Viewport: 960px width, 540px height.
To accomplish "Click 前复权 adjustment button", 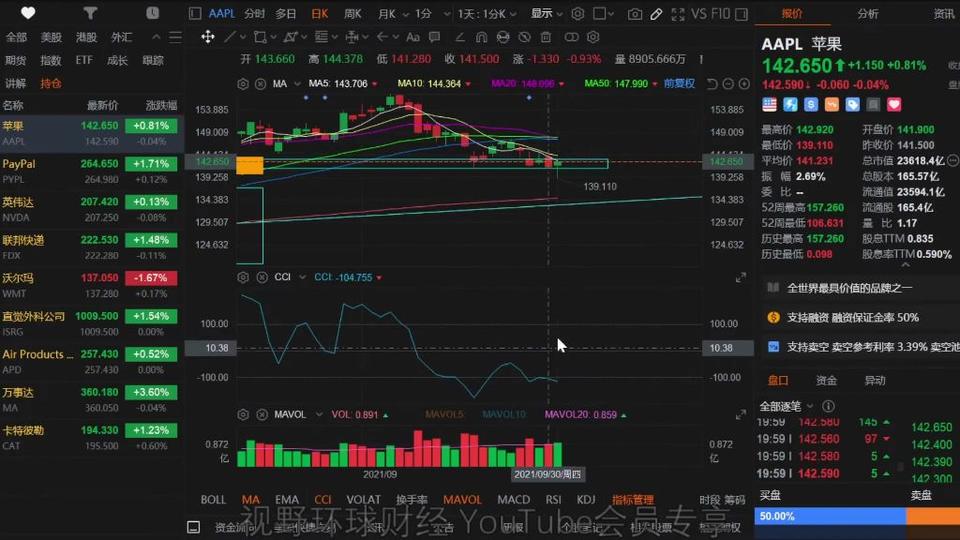I will (x=679, y=83).
